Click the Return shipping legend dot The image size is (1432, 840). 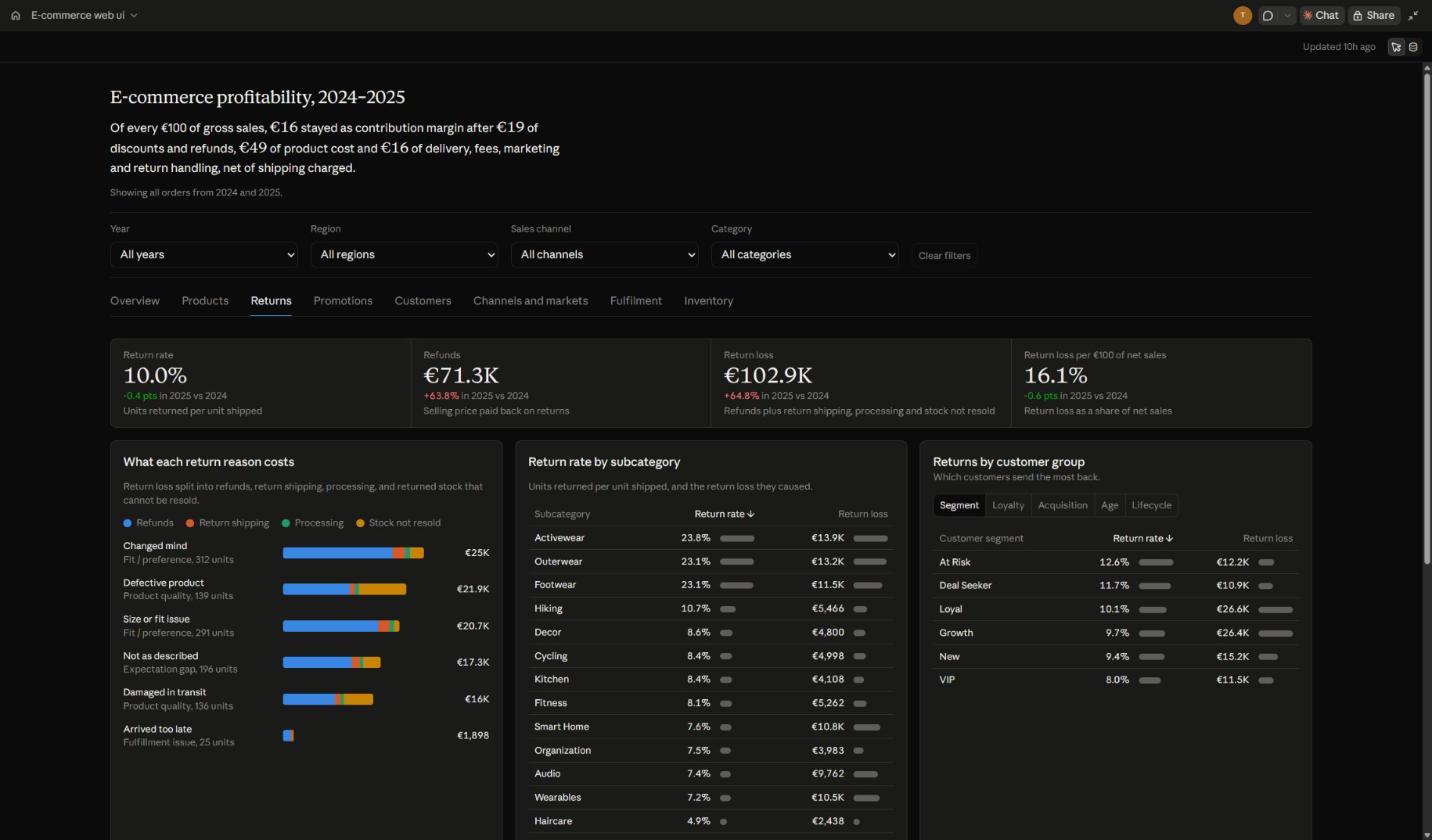190,523
